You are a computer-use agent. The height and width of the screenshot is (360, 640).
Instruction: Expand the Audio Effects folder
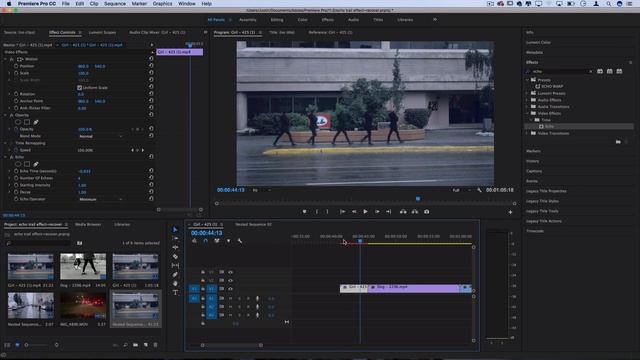tap(528, 100)
